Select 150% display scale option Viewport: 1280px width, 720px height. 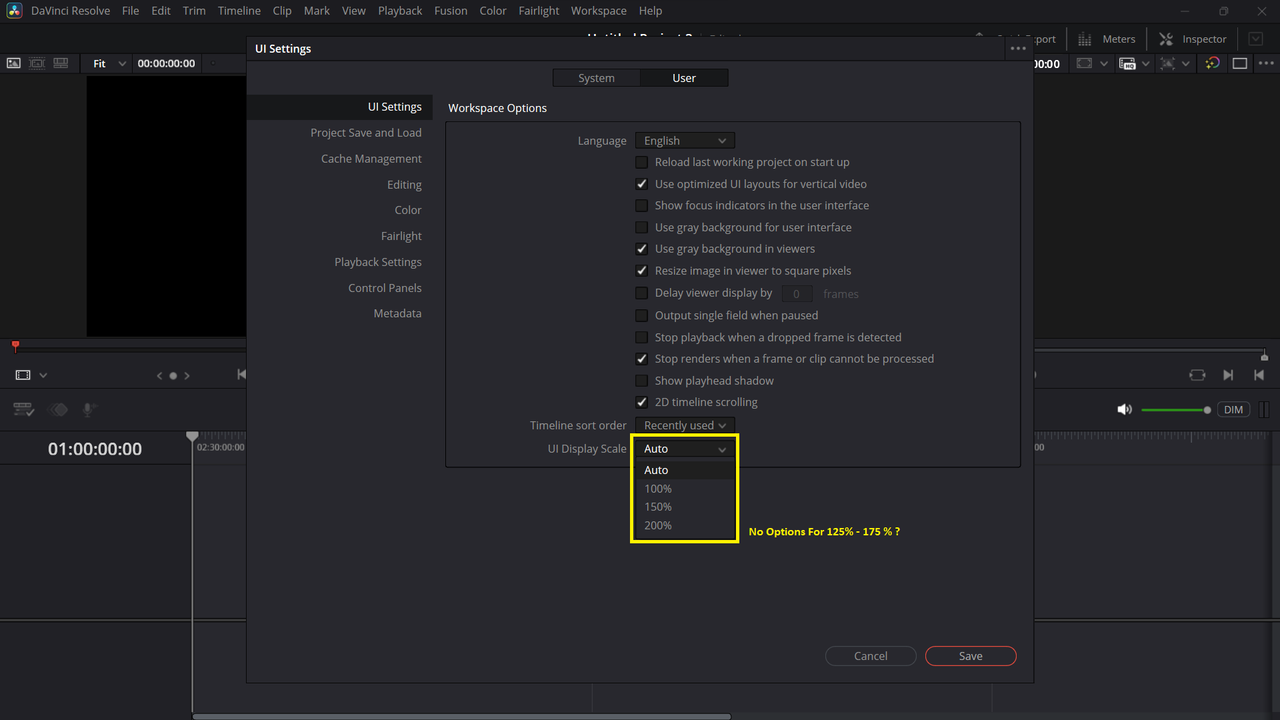point(685,507)
